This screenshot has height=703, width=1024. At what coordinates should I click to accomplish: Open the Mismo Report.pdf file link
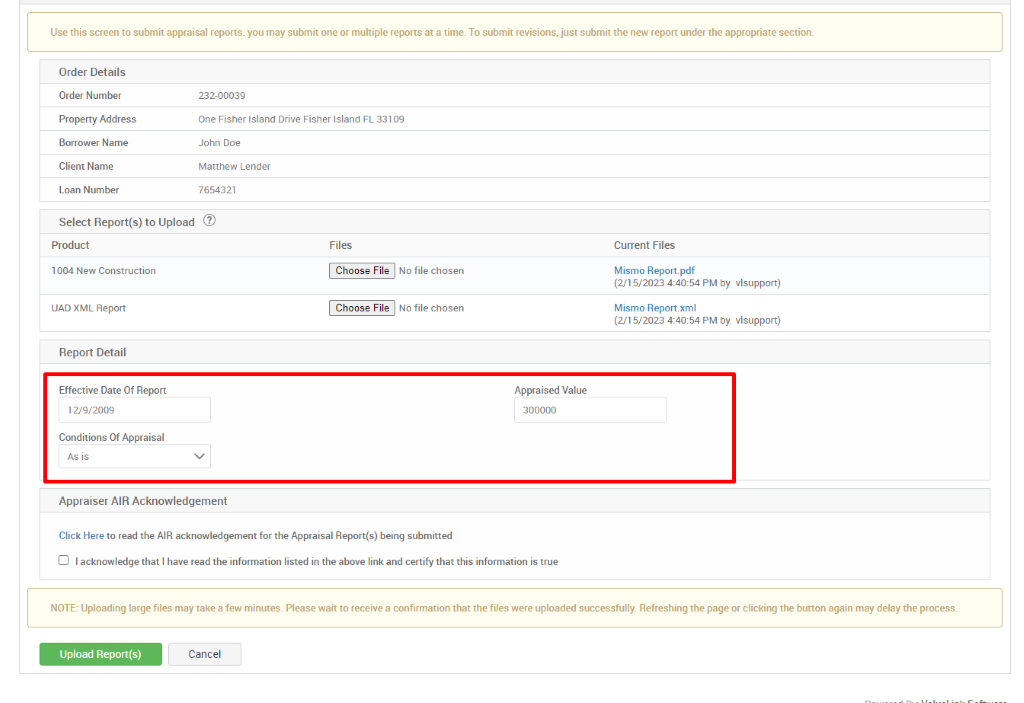(x=652, y=269)
